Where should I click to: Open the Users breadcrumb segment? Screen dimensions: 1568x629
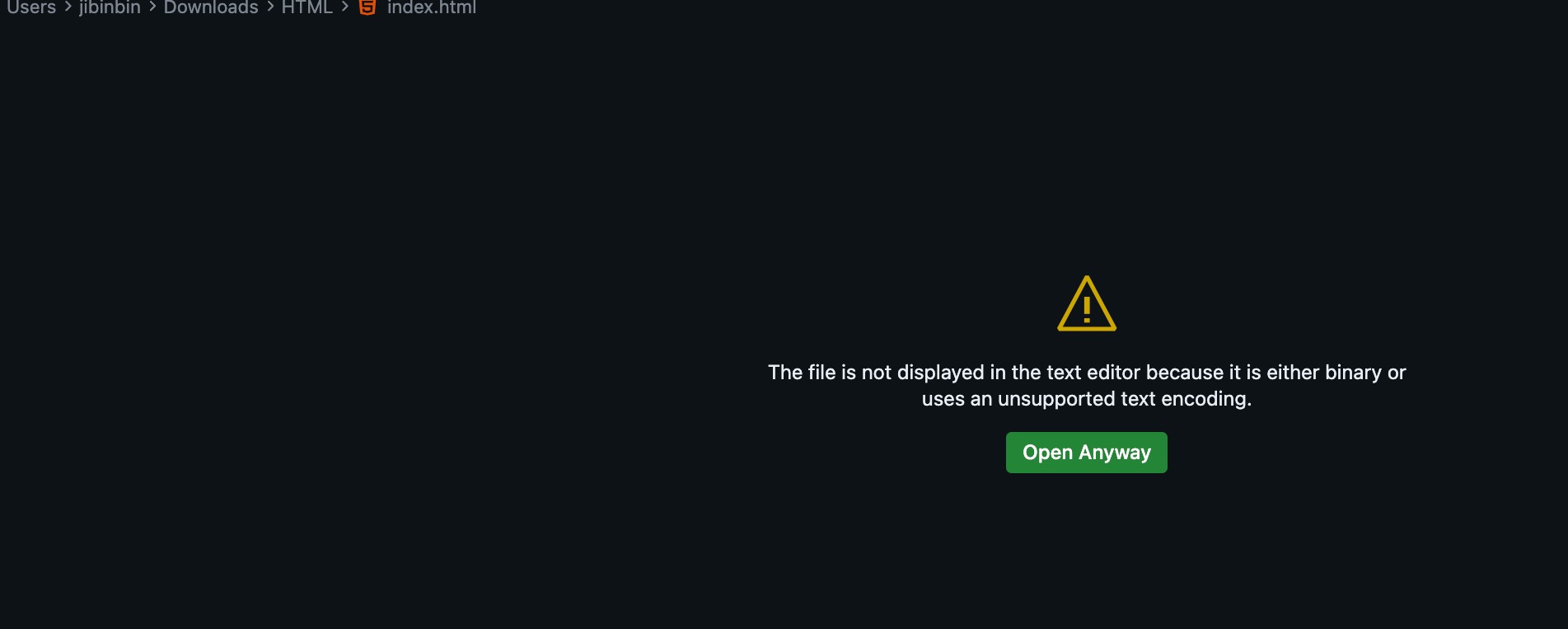31,7
